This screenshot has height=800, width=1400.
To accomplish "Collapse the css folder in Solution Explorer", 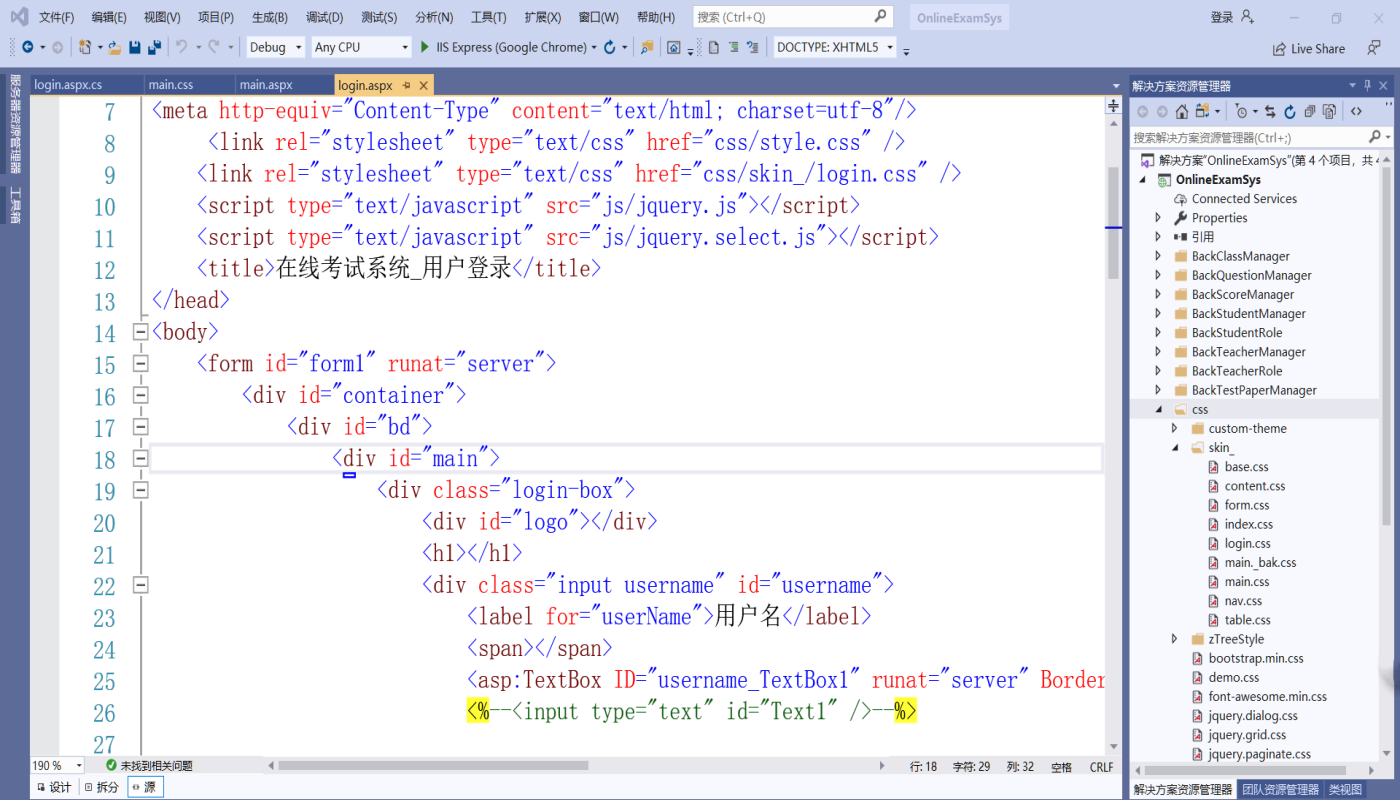I will (x=1158, y=409).
